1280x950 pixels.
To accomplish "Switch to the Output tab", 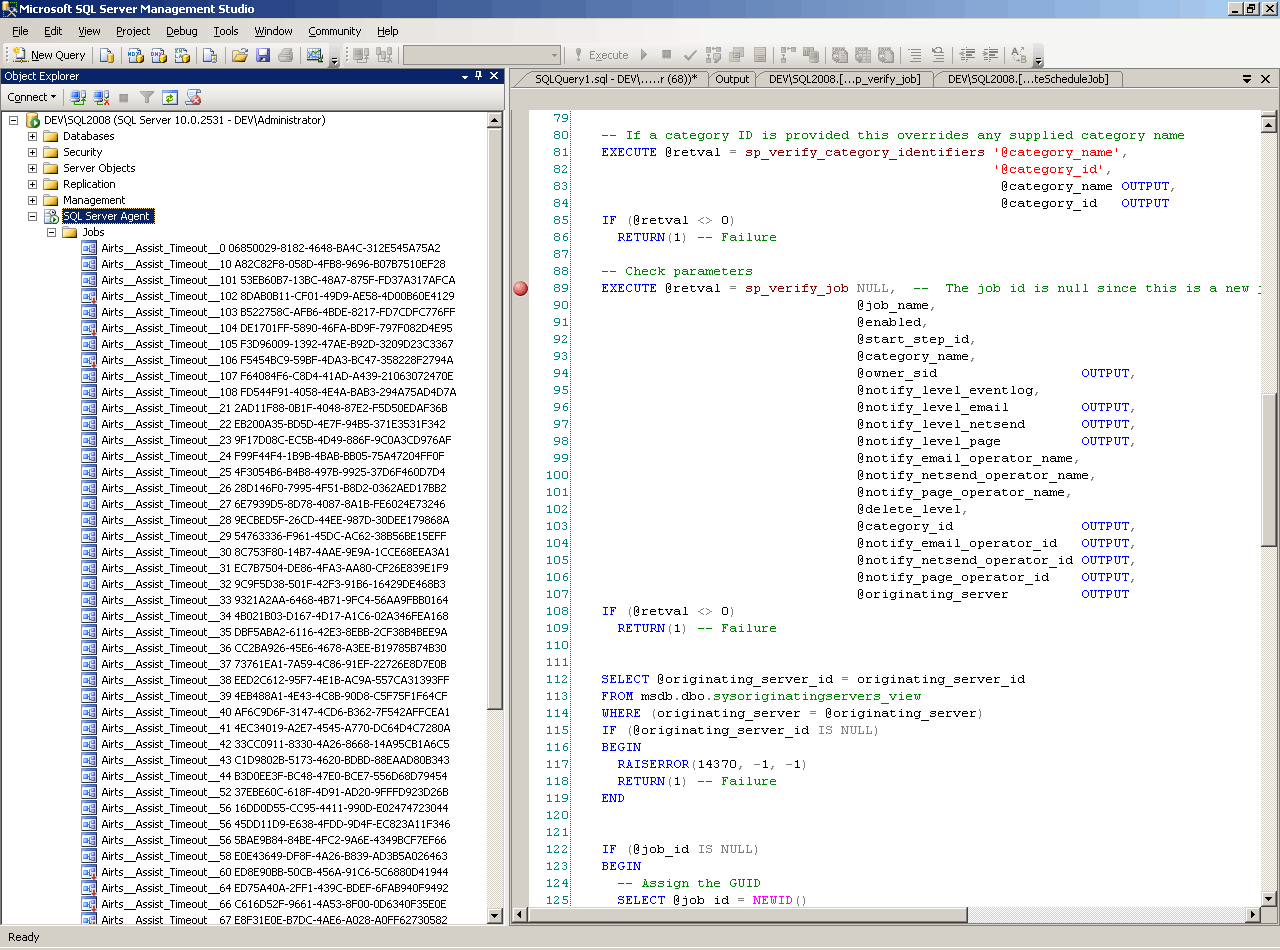I will (732, 79).
